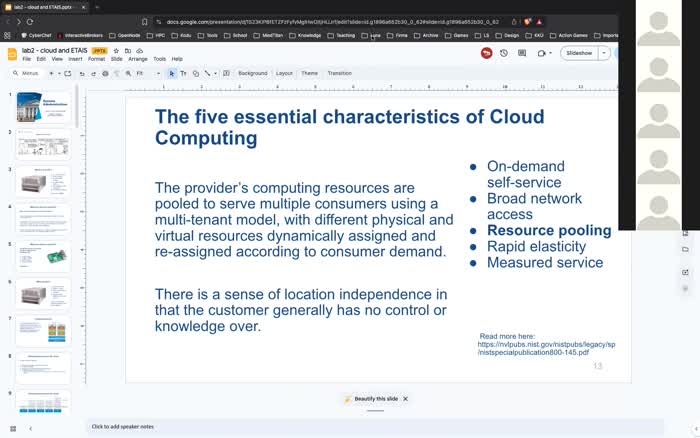The image size is (700, 438).
Task: Select slide 3 thumbnail in filmstrip
Action: tap(43, 182)
